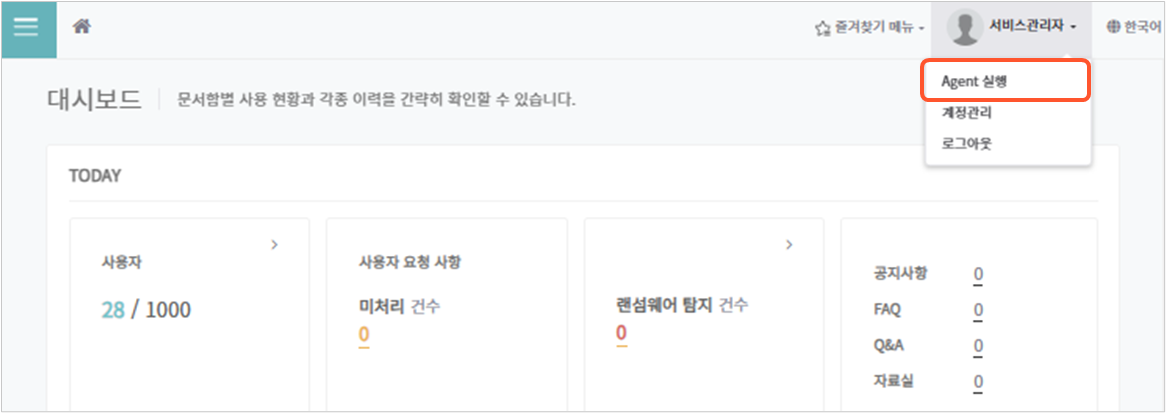
Task: Expand the 즐겨찾기 메뉴 dropdown
Action: pyautogui.click(x=869, y=28)
